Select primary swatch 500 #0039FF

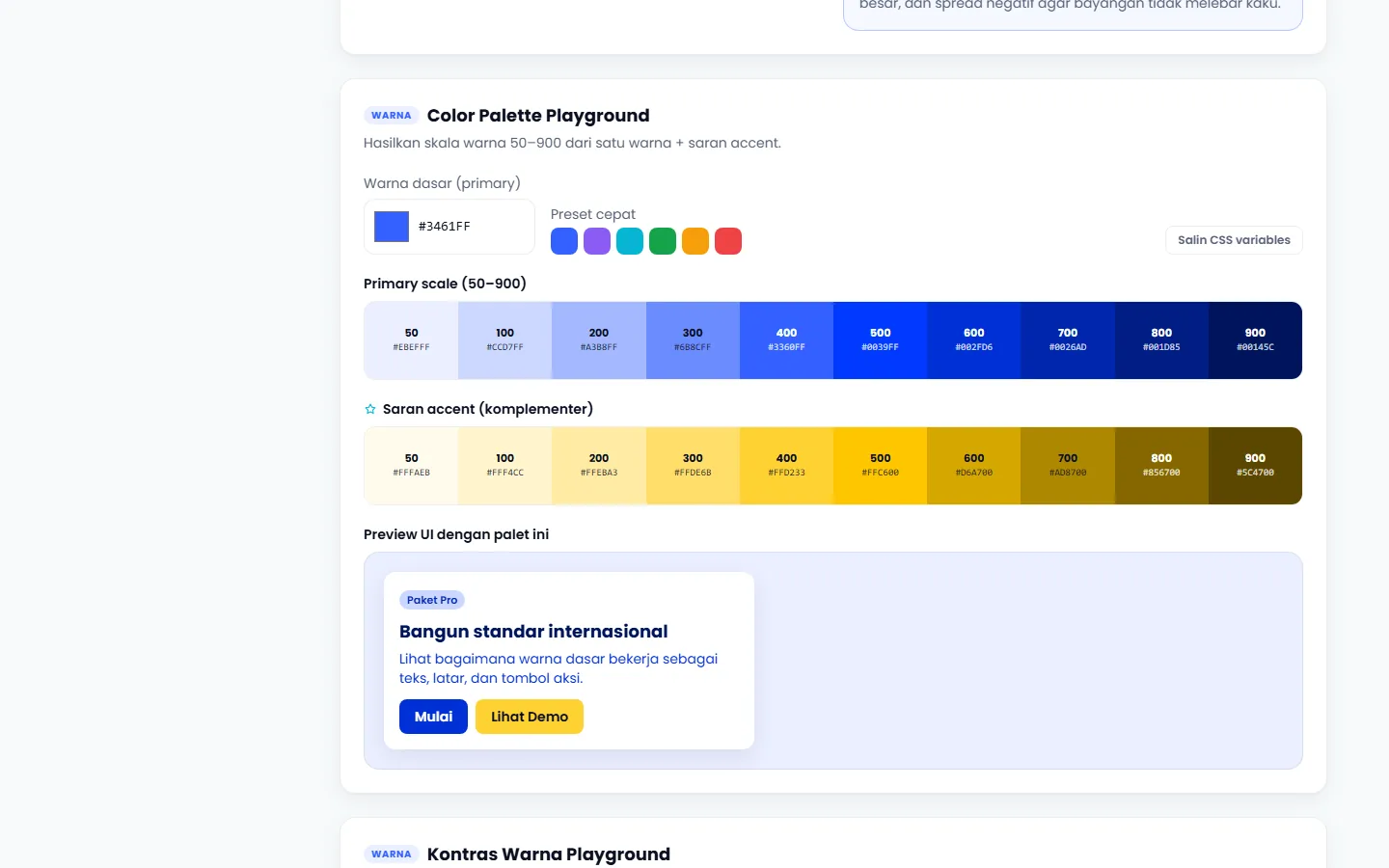coord(880,340)
